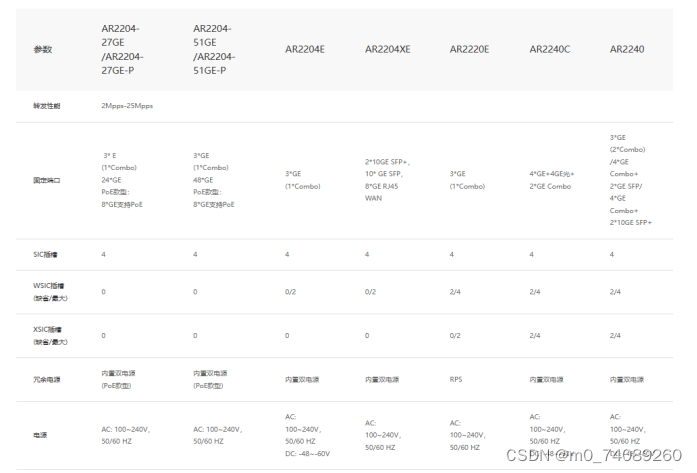Click '内置双电源' under AR2240C
The width and height of the screenshot is (697, 473).
547,380
